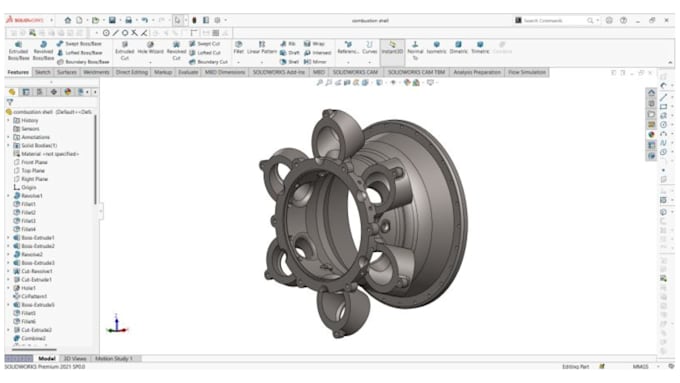Screen dimensions: 680x383
Task: Expand the History folder in tree
Action: pyautogui.click(x=8, y=120)
